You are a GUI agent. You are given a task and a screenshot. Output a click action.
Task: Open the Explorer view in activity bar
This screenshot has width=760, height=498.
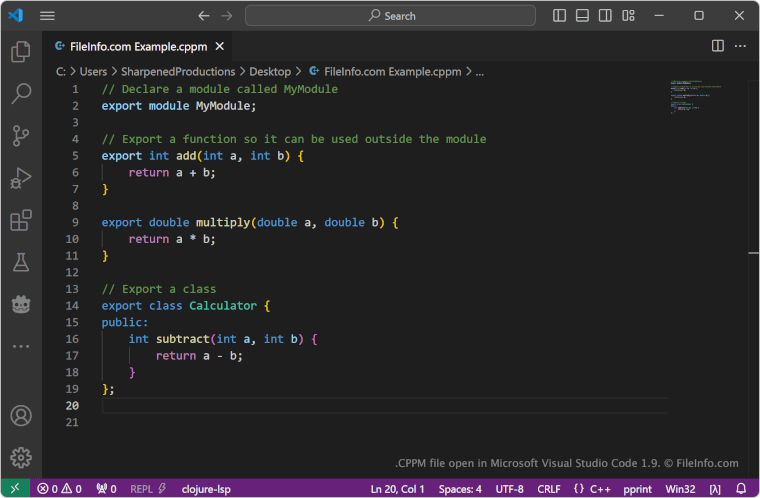(x=21, y=52)
